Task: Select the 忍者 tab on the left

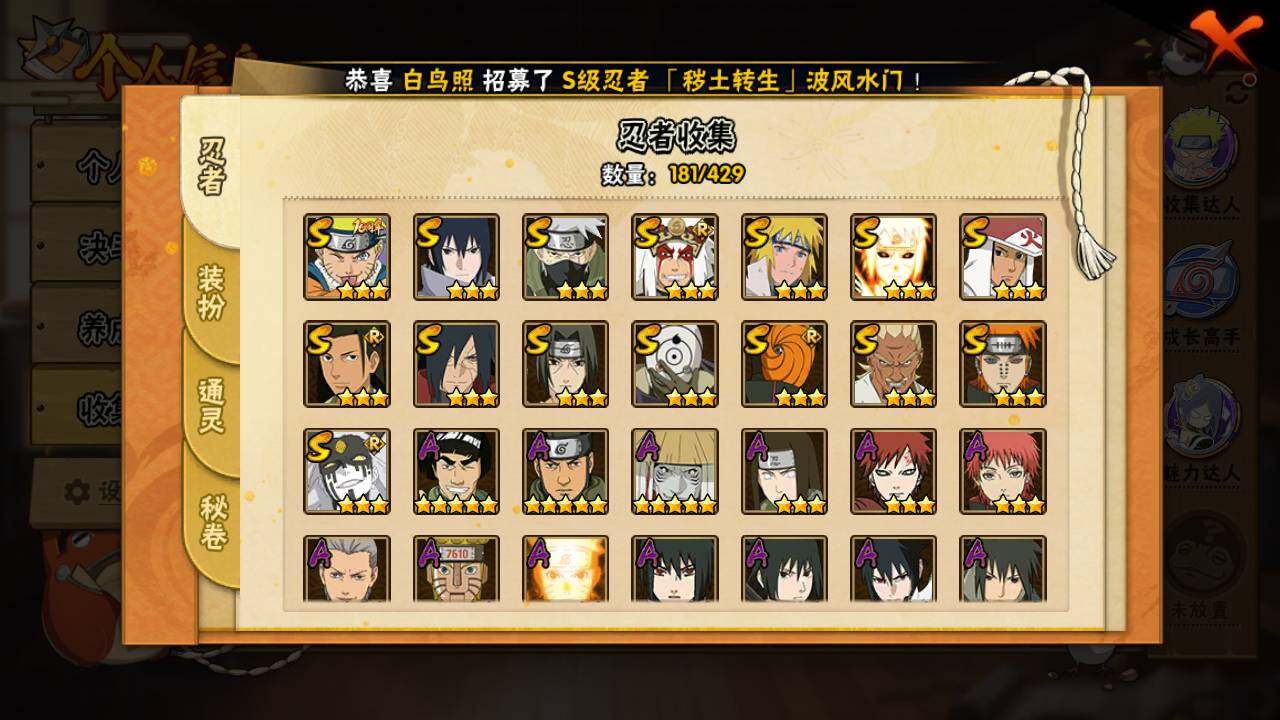Action: [x=211, y=166]
